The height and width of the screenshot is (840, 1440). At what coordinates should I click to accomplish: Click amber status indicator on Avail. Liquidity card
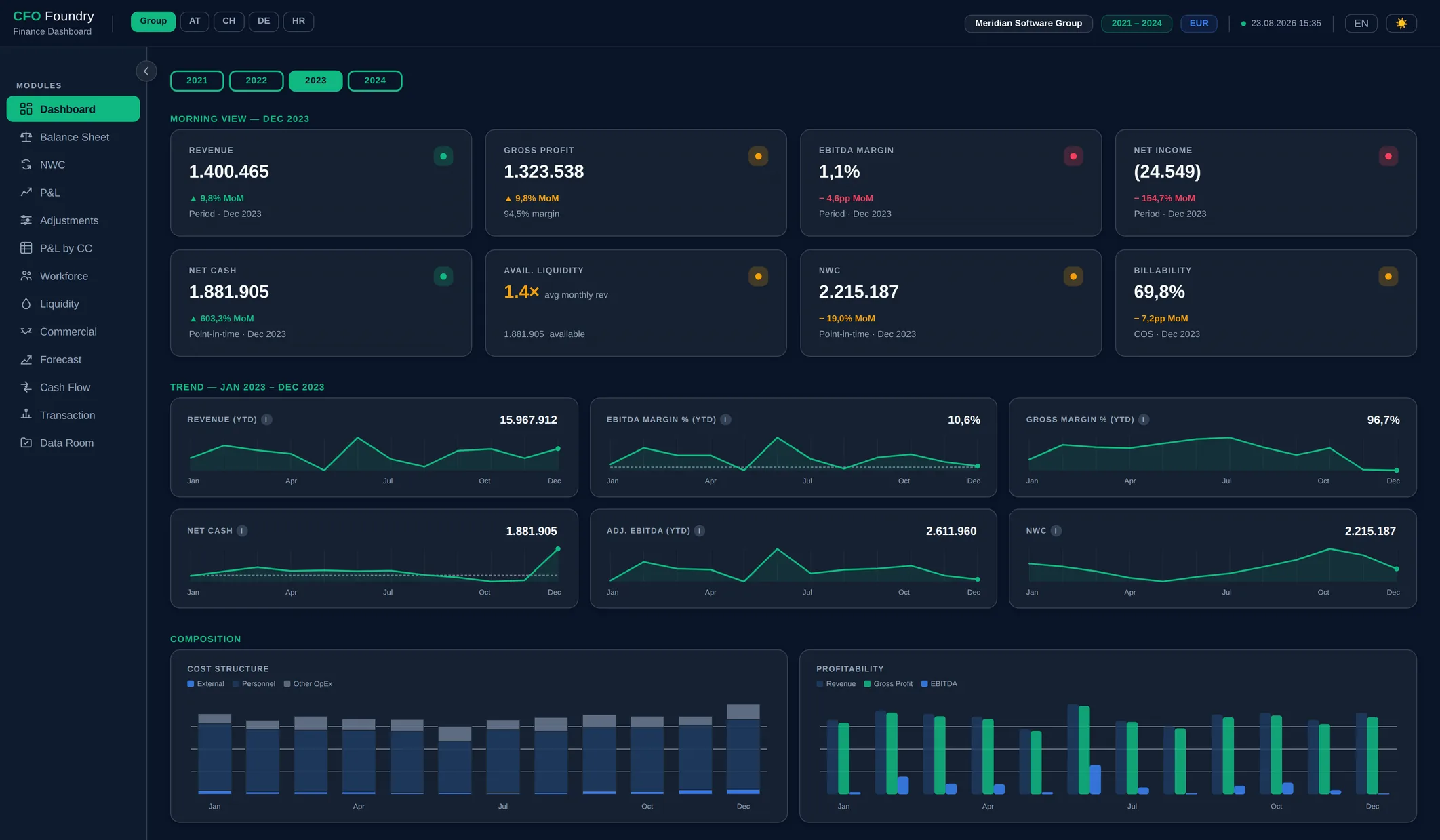[x=758, y=277]
